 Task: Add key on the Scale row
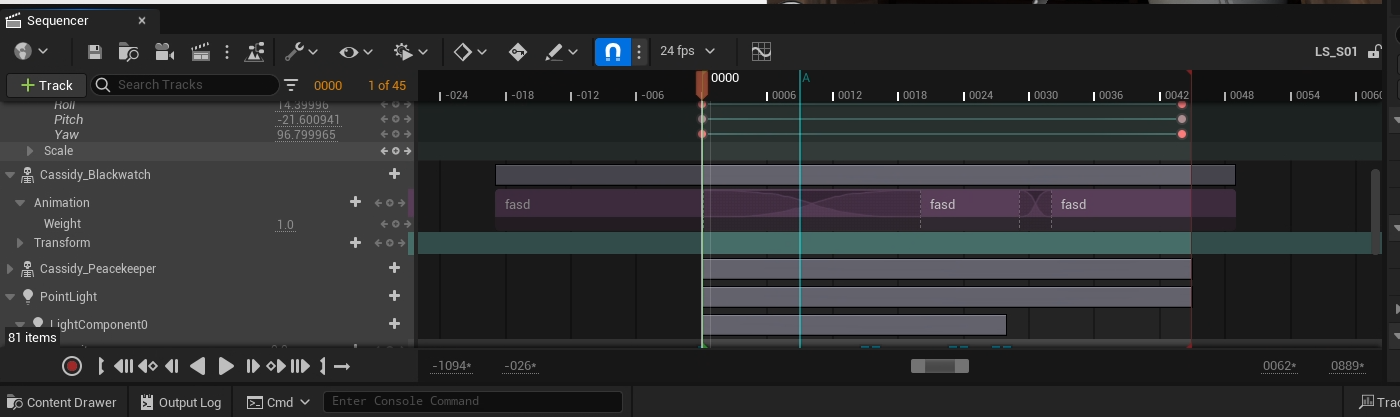(x=395, y=151)
